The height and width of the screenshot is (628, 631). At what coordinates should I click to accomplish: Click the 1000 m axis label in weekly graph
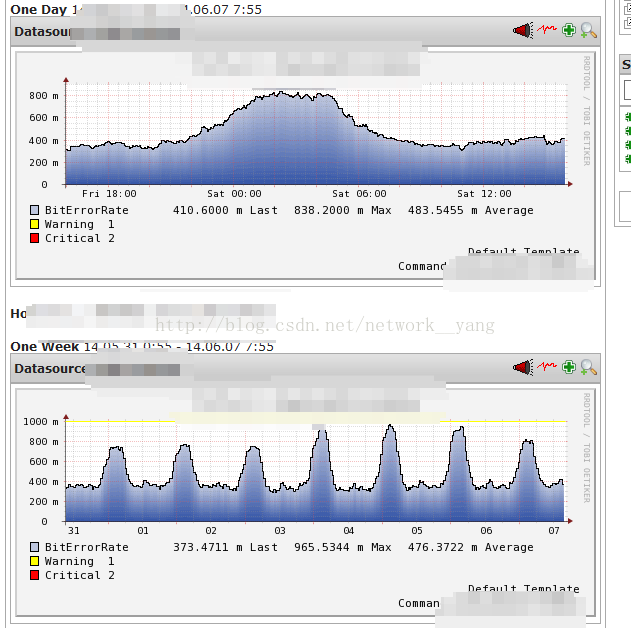point(41,422)
